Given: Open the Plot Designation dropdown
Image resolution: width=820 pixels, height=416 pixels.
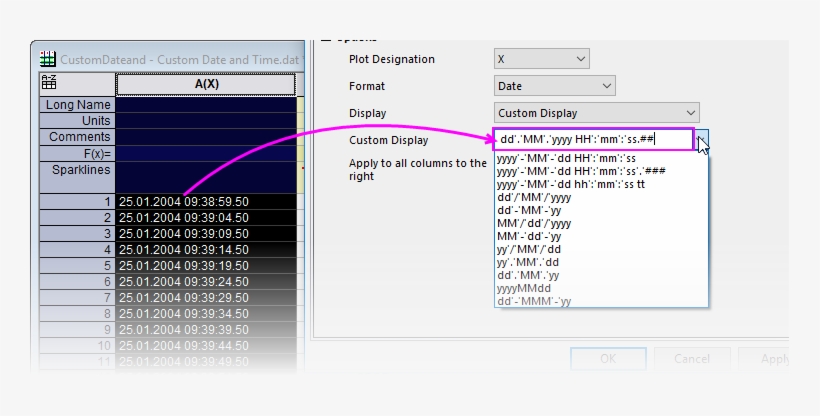Looking at the screenshot, I should click(x=541, y=59).
